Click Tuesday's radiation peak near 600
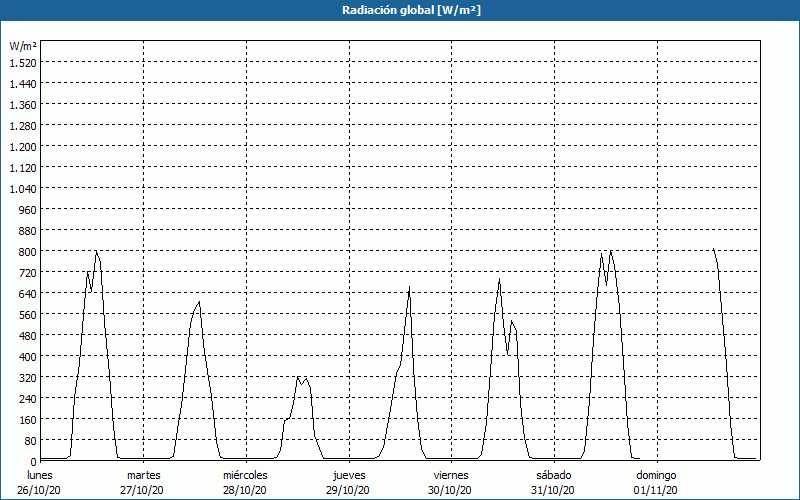 click(199, 302)
